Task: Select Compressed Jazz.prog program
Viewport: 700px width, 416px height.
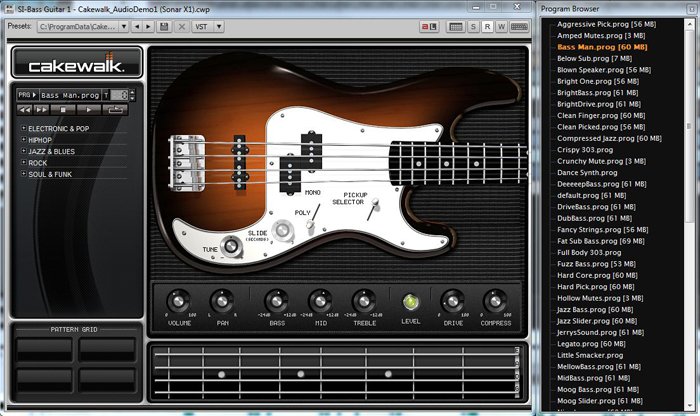Action: pyautogui.click(x=609, y=138)
